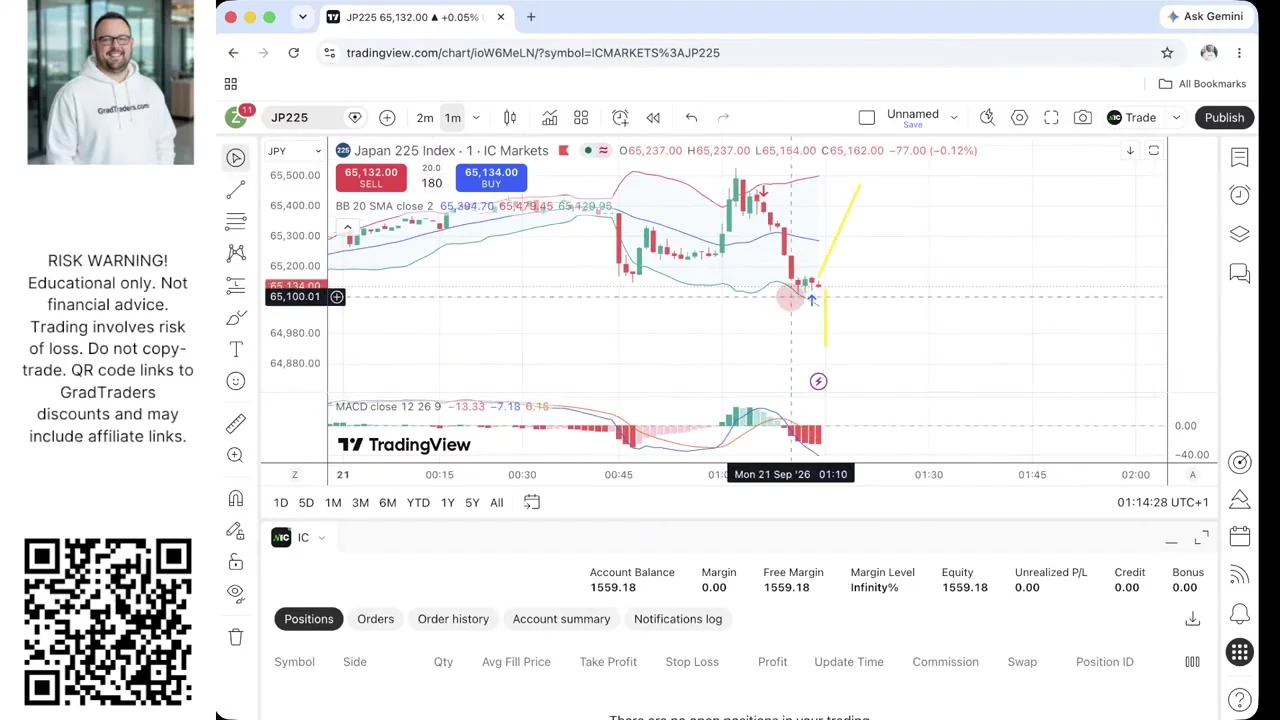Expand the IC broker account dropdown
The image size is (1280, 720).
pos(321,538)
